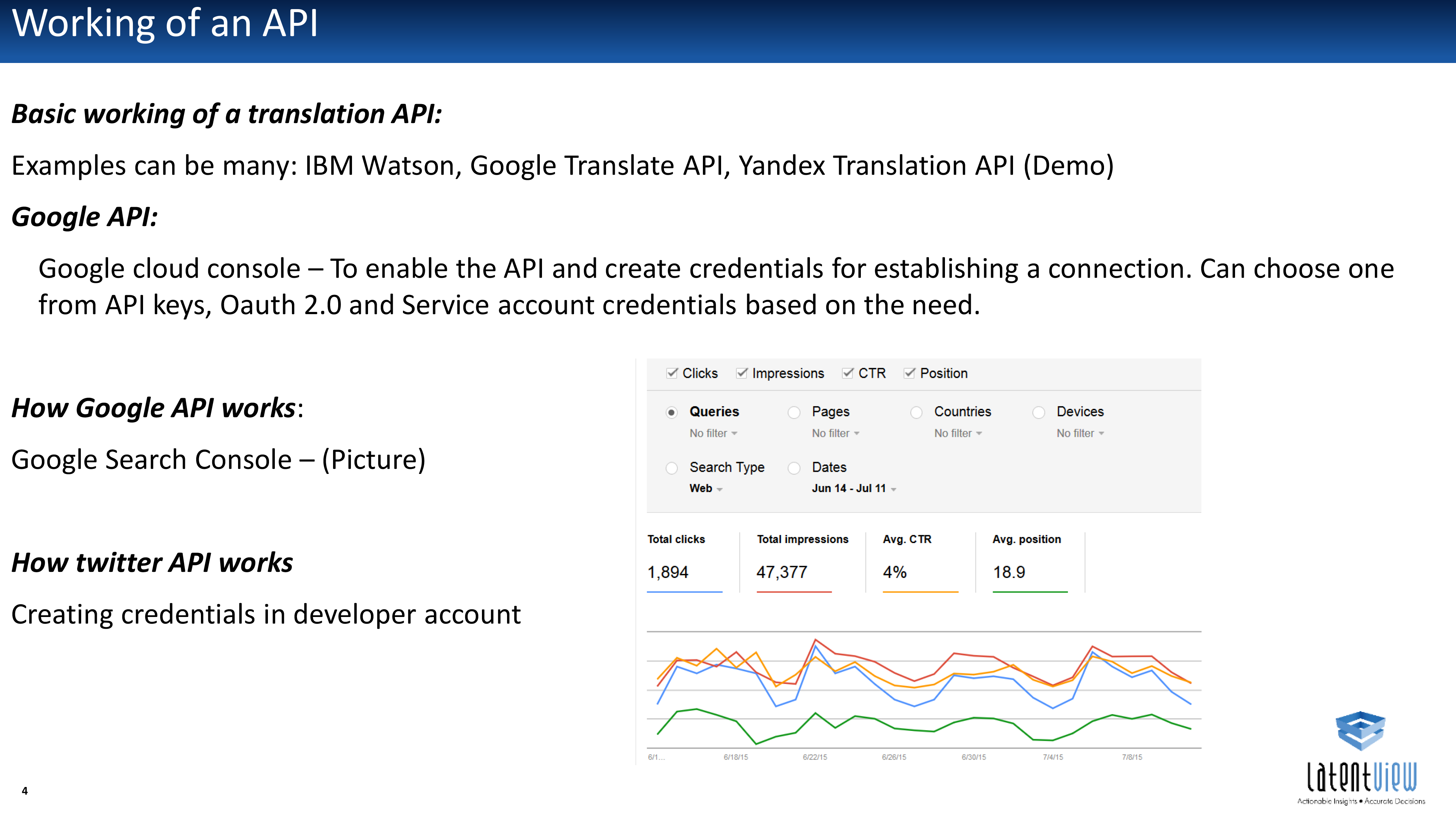Uncheck the Impressions checkbox
The height and width of the screenshot is (819, 1456).
tap(741, 373)
